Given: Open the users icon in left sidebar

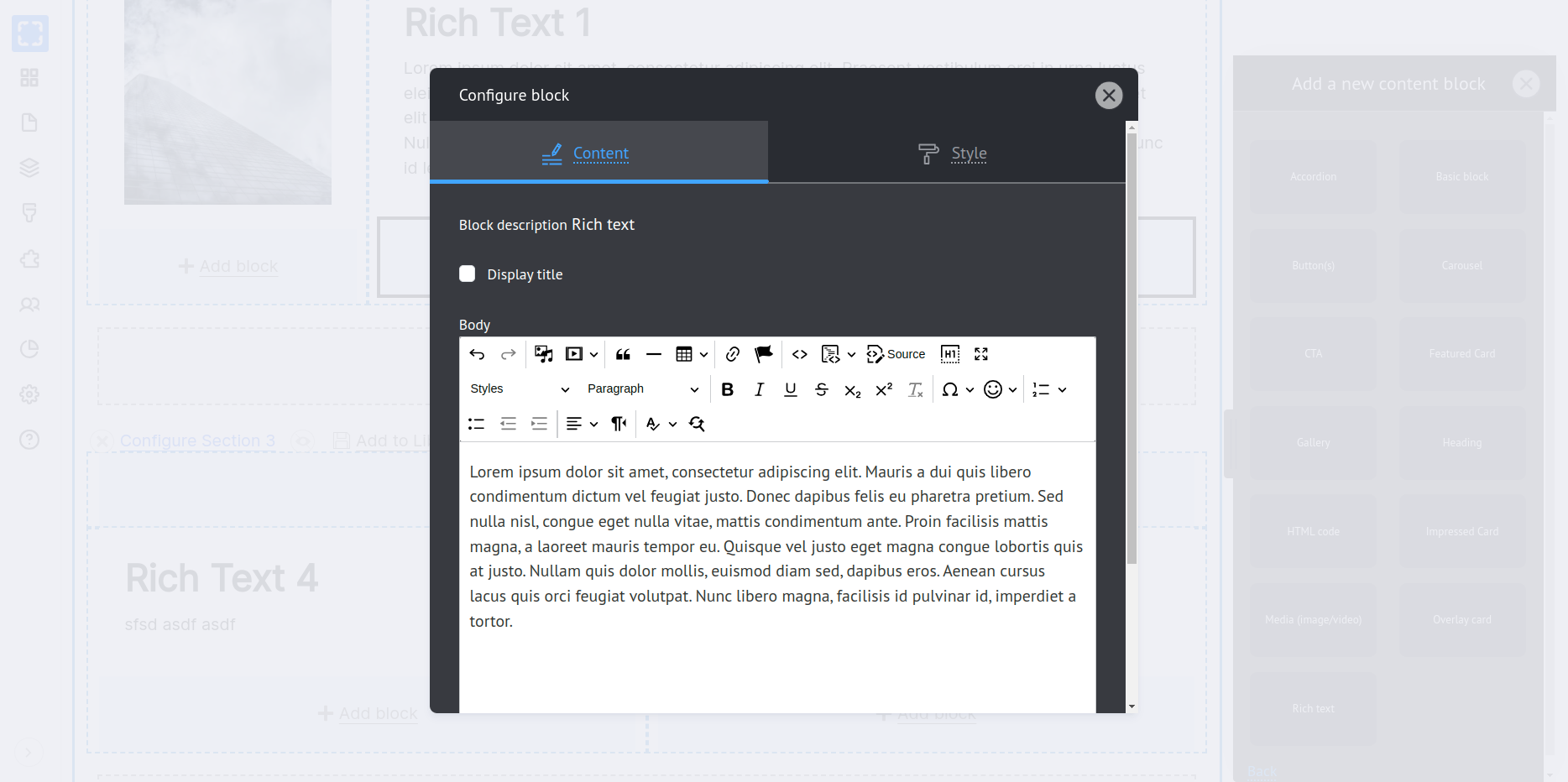Looking at the screenshot, I should (x=29, y=304).
